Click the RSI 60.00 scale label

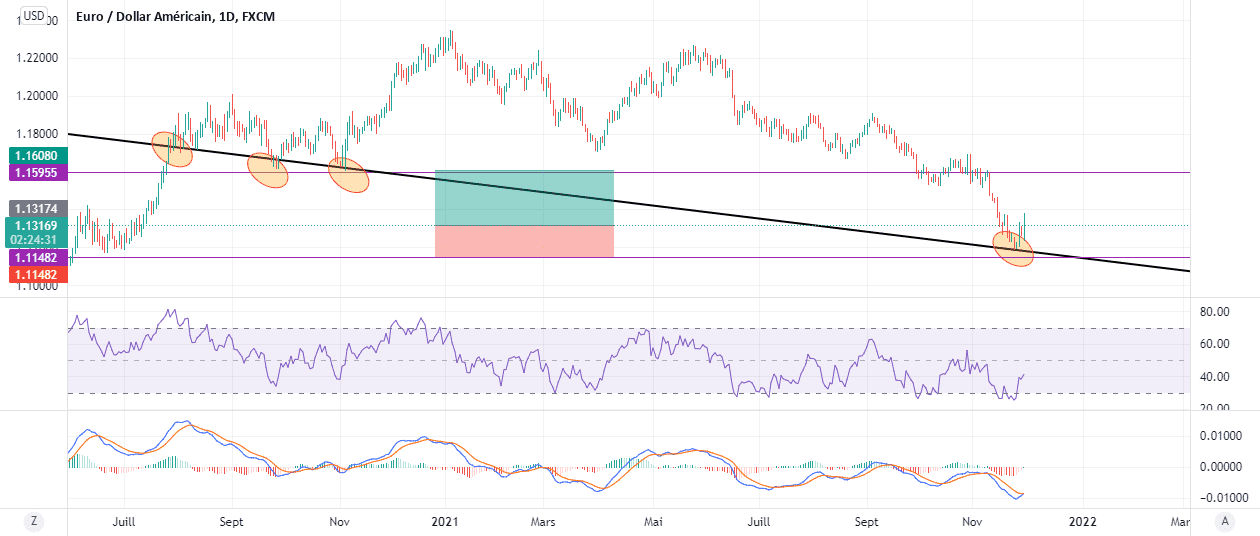[1213, 344]
